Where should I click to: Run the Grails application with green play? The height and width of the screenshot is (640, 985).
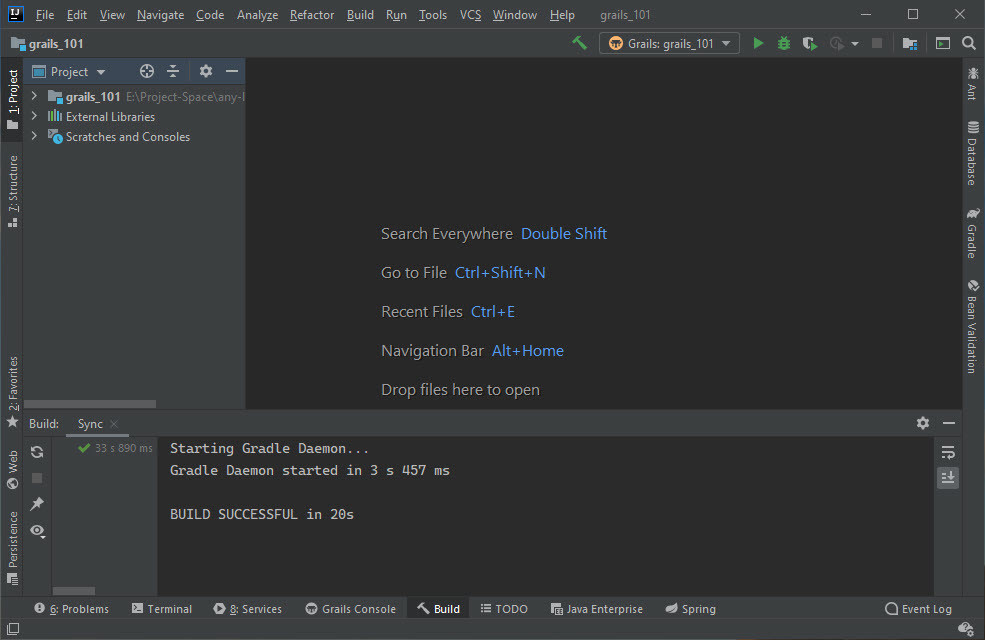click(x=758, y=43)
